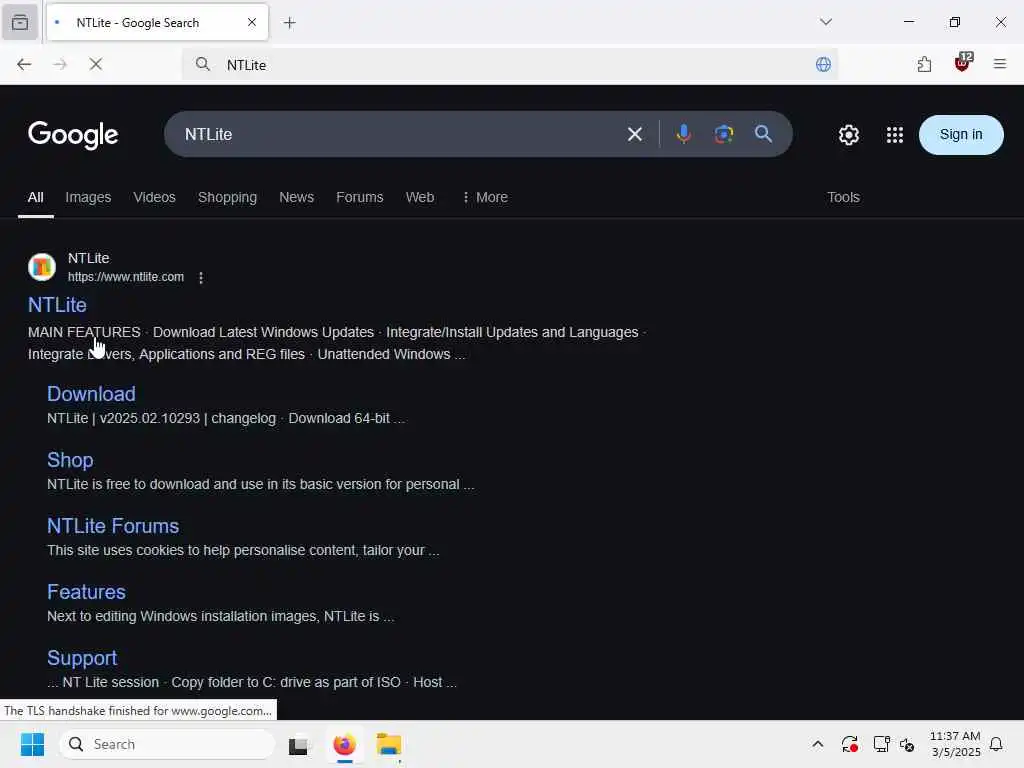Screen dimensions: 1024x768
Task: Open the translate page globe icon
Action: click(x=823, y=64)
